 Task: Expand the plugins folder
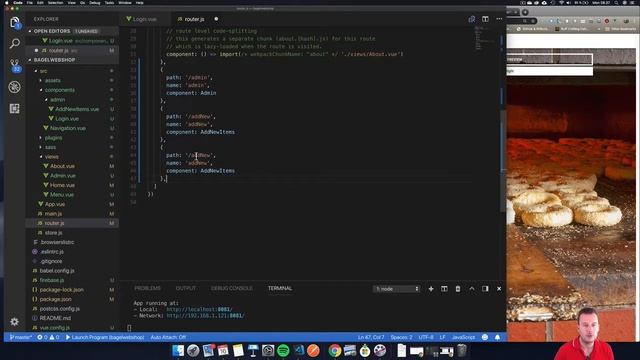(x=53, y=138)
